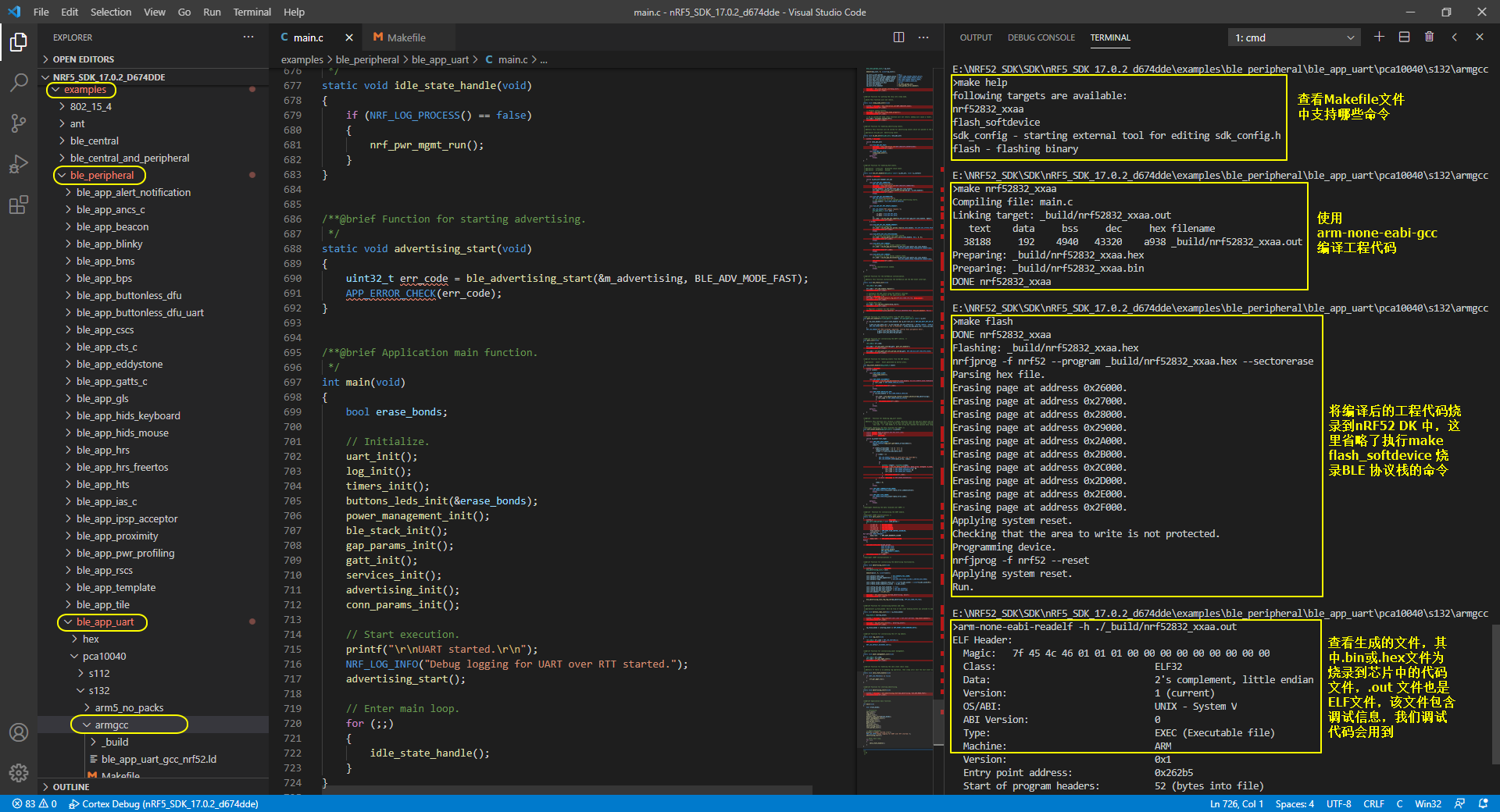The height and width of the screenshot is (812, 1500).
Task: Create a new terminal with plus icon
Action: 1379,37
